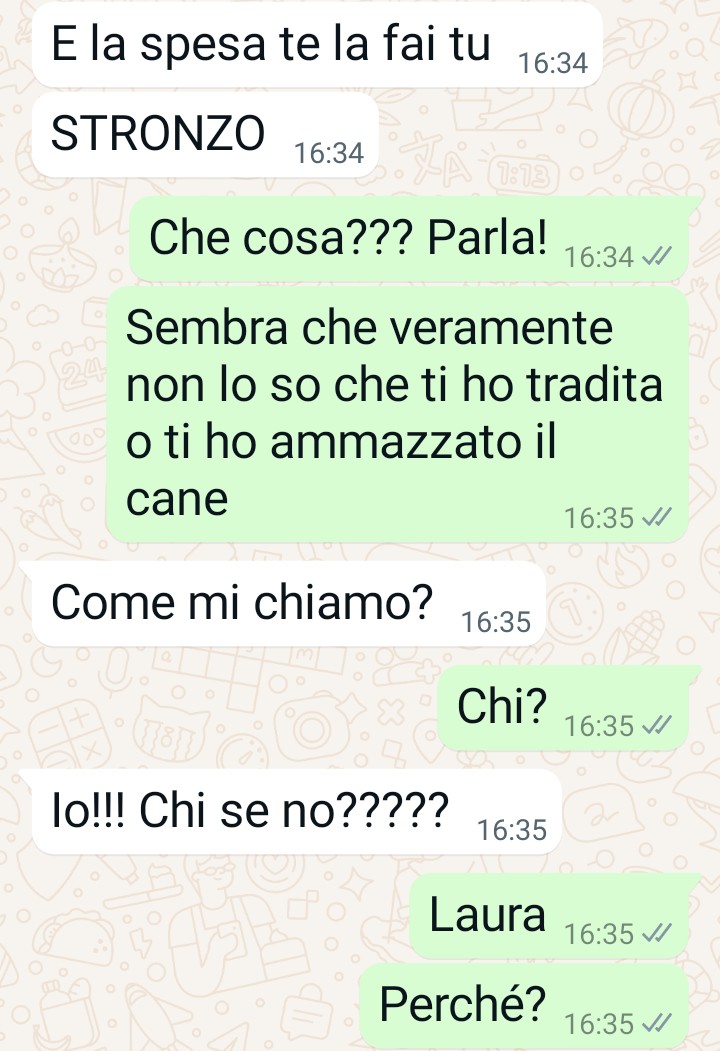This screenshot has height=1051, width=720.
Task: Tap the 16:34 timestamp on 'E la spesa' message
Action: click(552, 63)
